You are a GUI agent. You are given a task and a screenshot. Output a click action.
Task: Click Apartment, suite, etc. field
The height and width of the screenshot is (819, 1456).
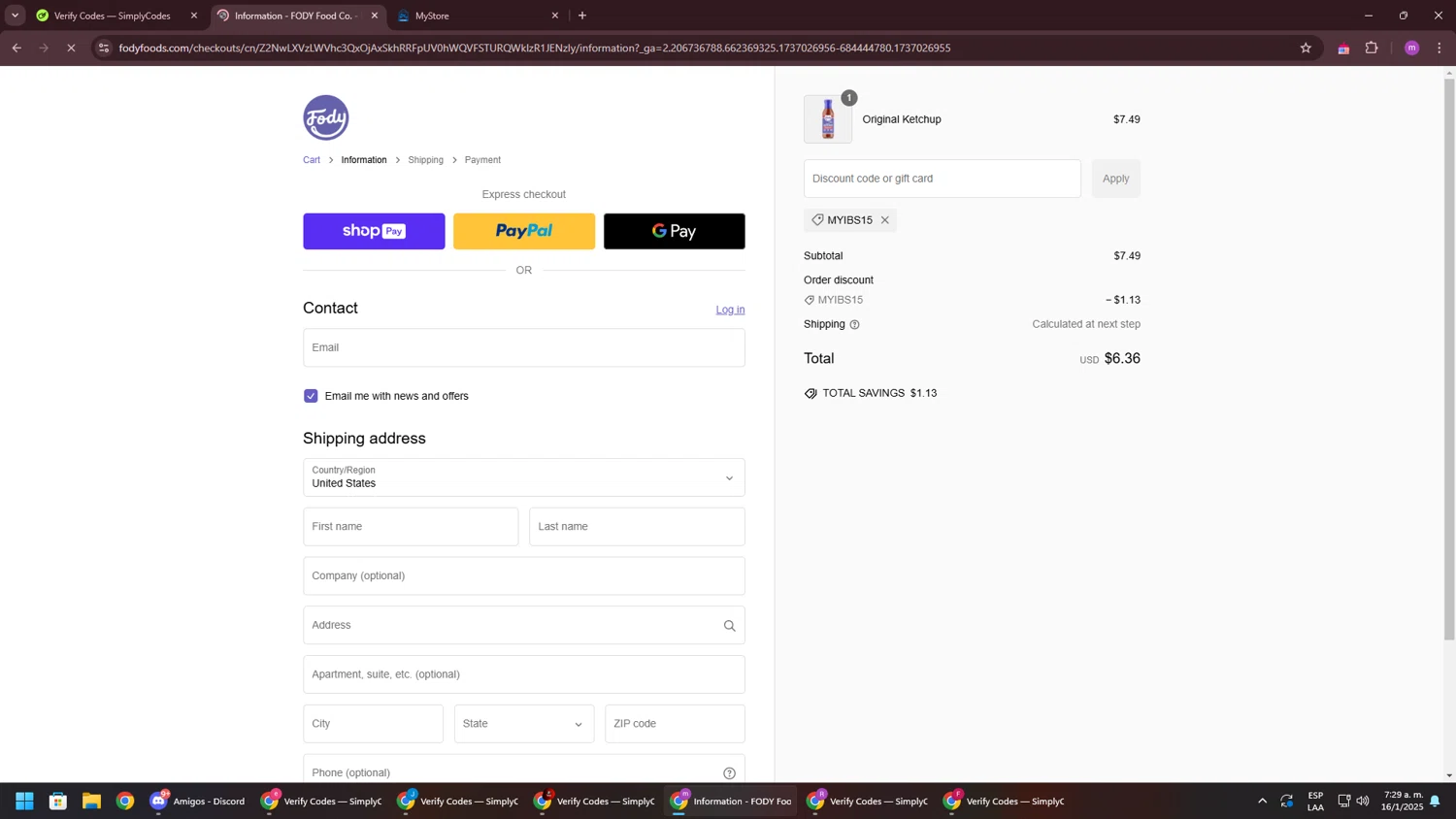point(524,674)
